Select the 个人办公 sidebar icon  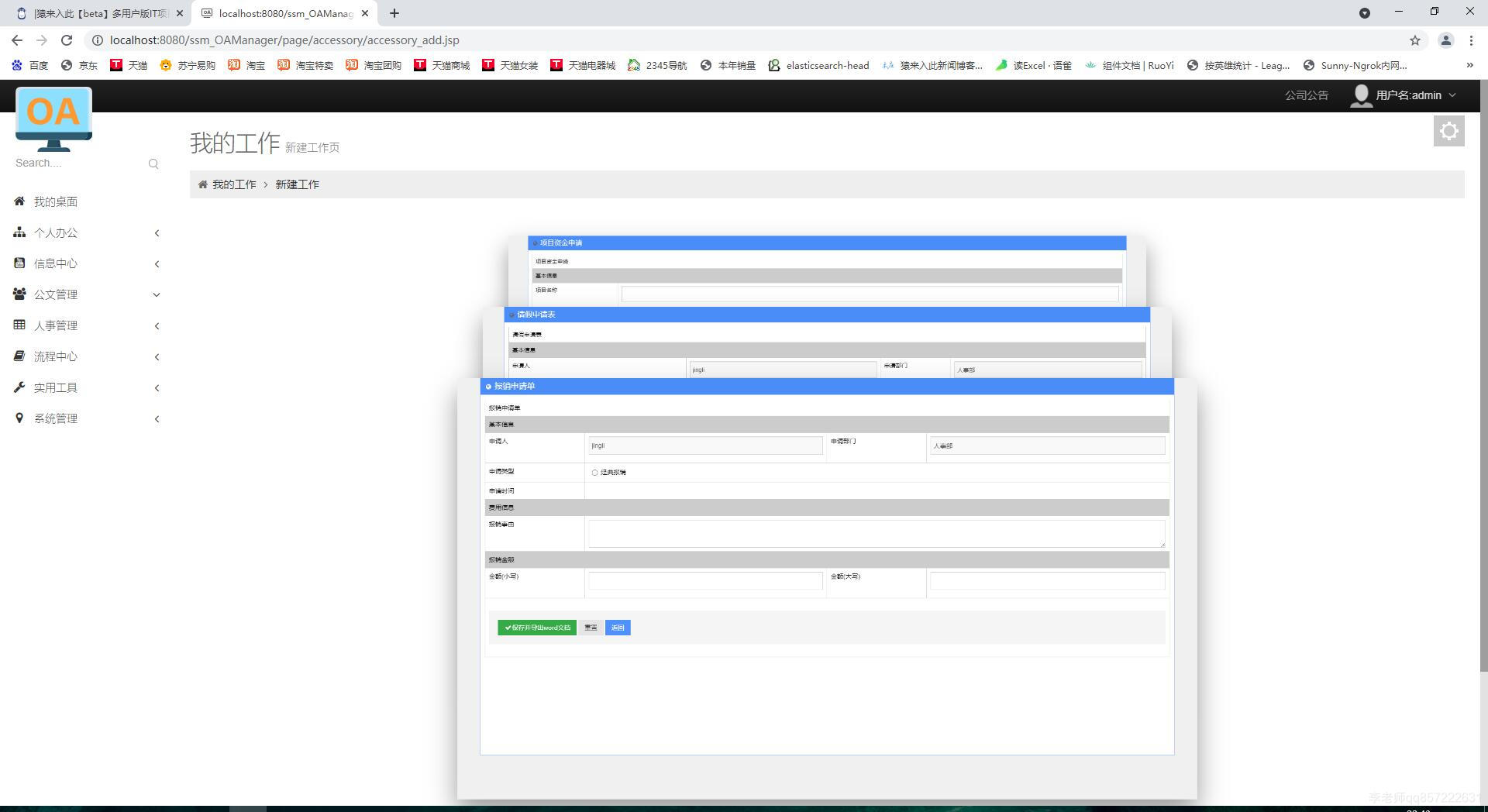click(x=19, y=232)
